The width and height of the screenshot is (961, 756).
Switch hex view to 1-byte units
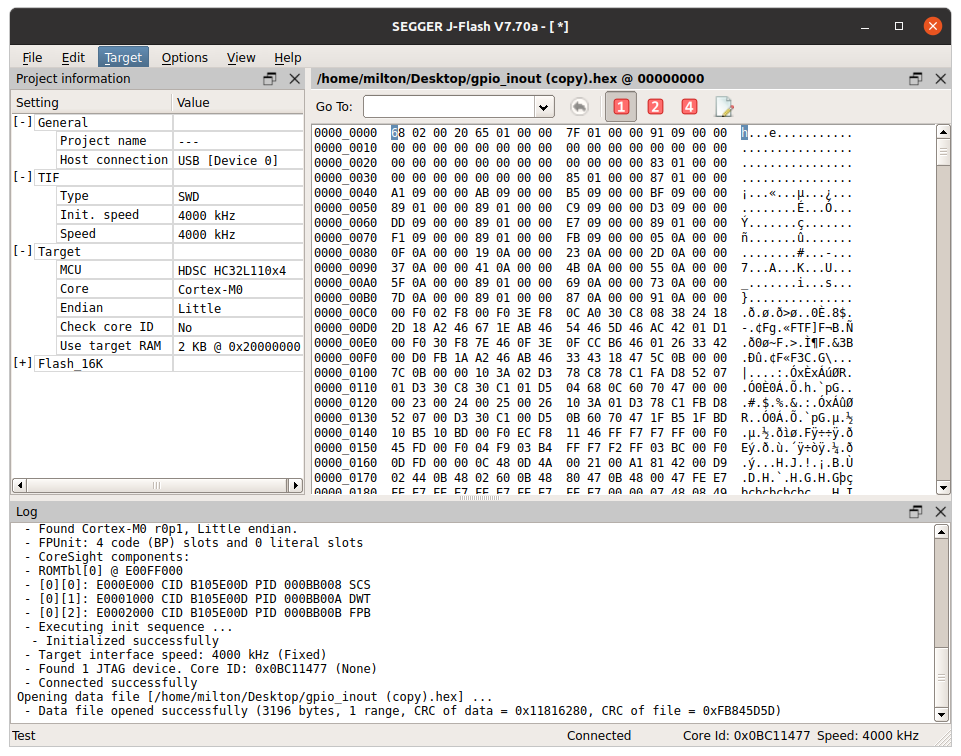[621, 107]
